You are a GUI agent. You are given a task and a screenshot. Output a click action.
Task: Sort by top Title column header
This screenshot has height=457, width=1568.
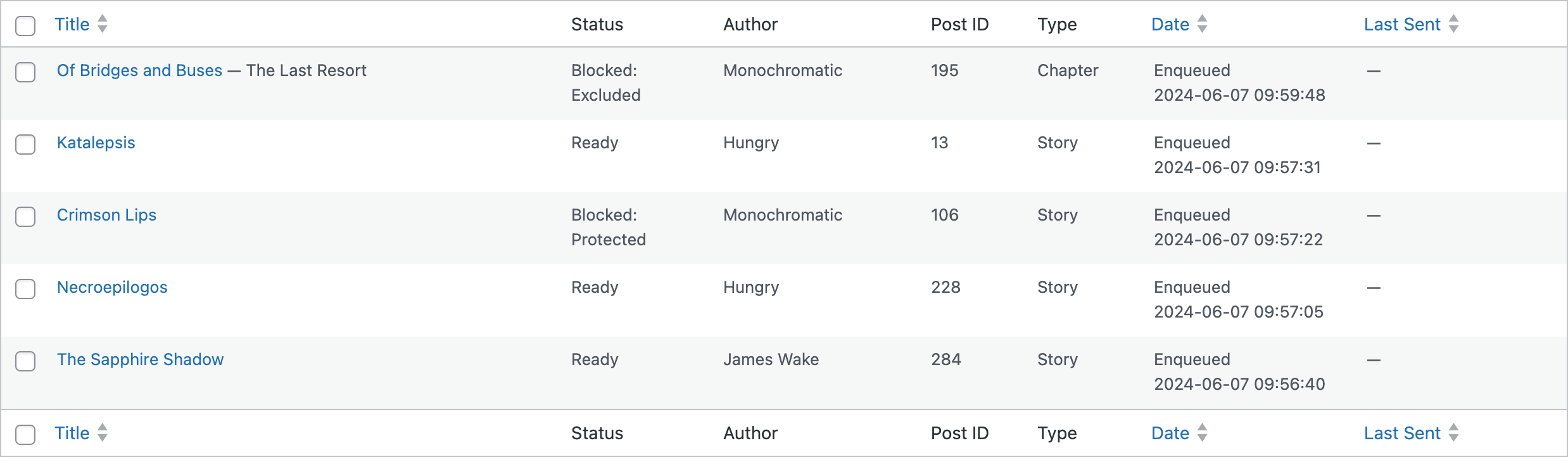coord(72,24)
